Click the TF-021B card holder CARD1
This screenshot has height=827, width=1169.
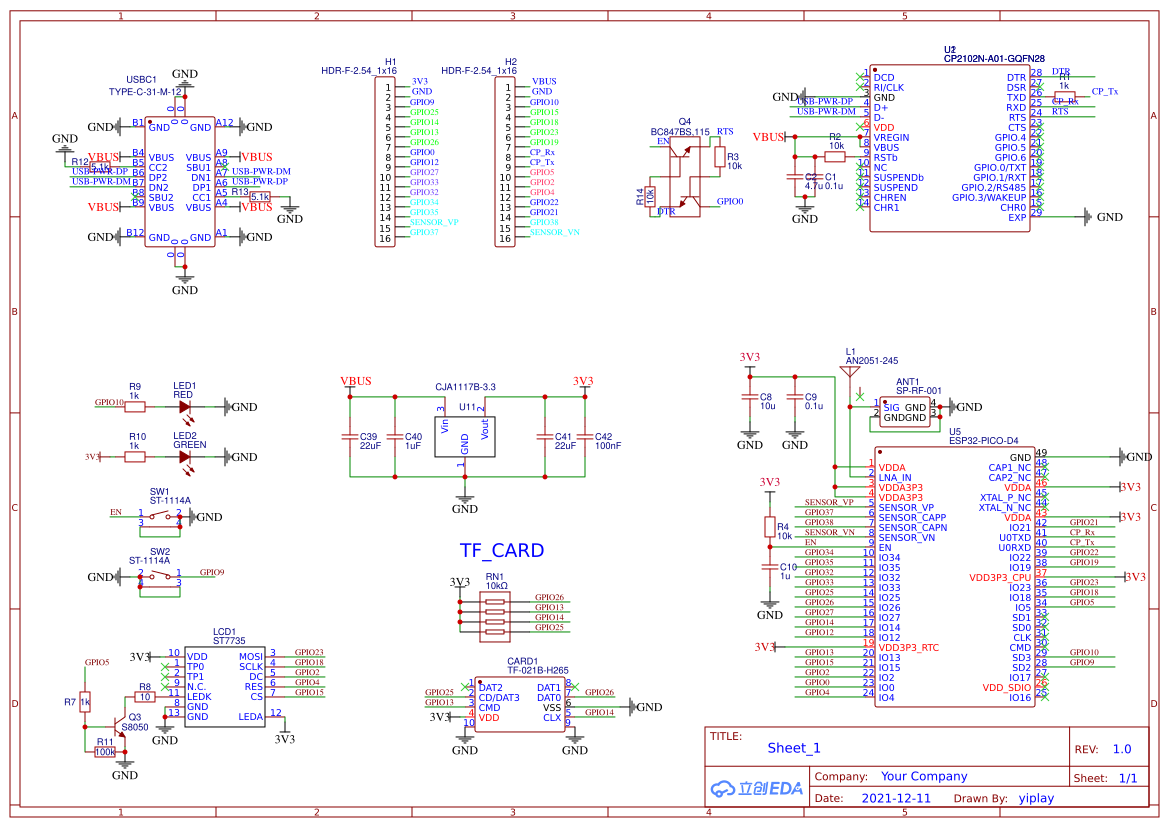(x=520, y=700)
